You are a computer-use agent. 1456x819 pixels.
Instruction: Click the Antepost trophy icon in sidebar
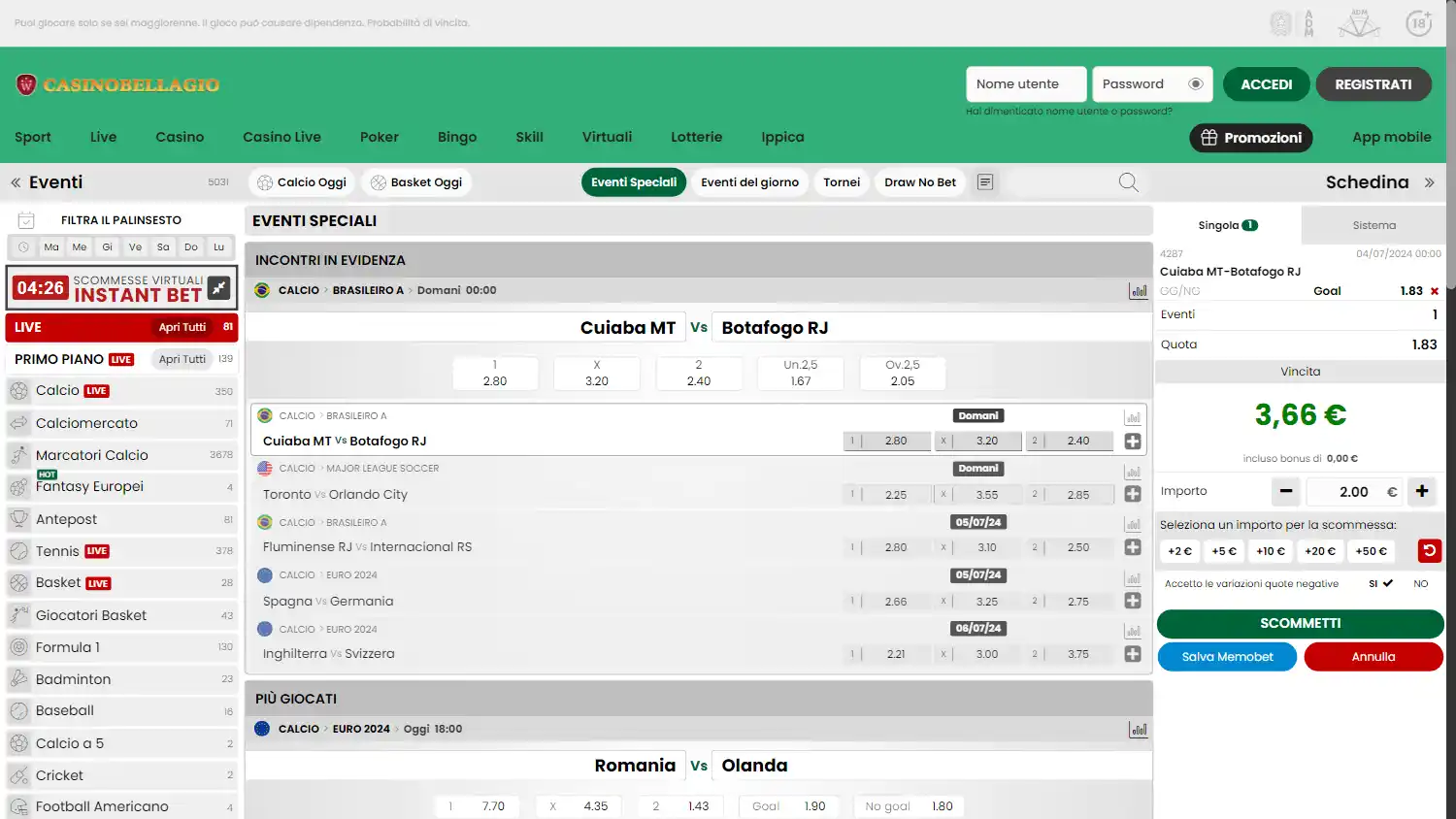(18, 519)
